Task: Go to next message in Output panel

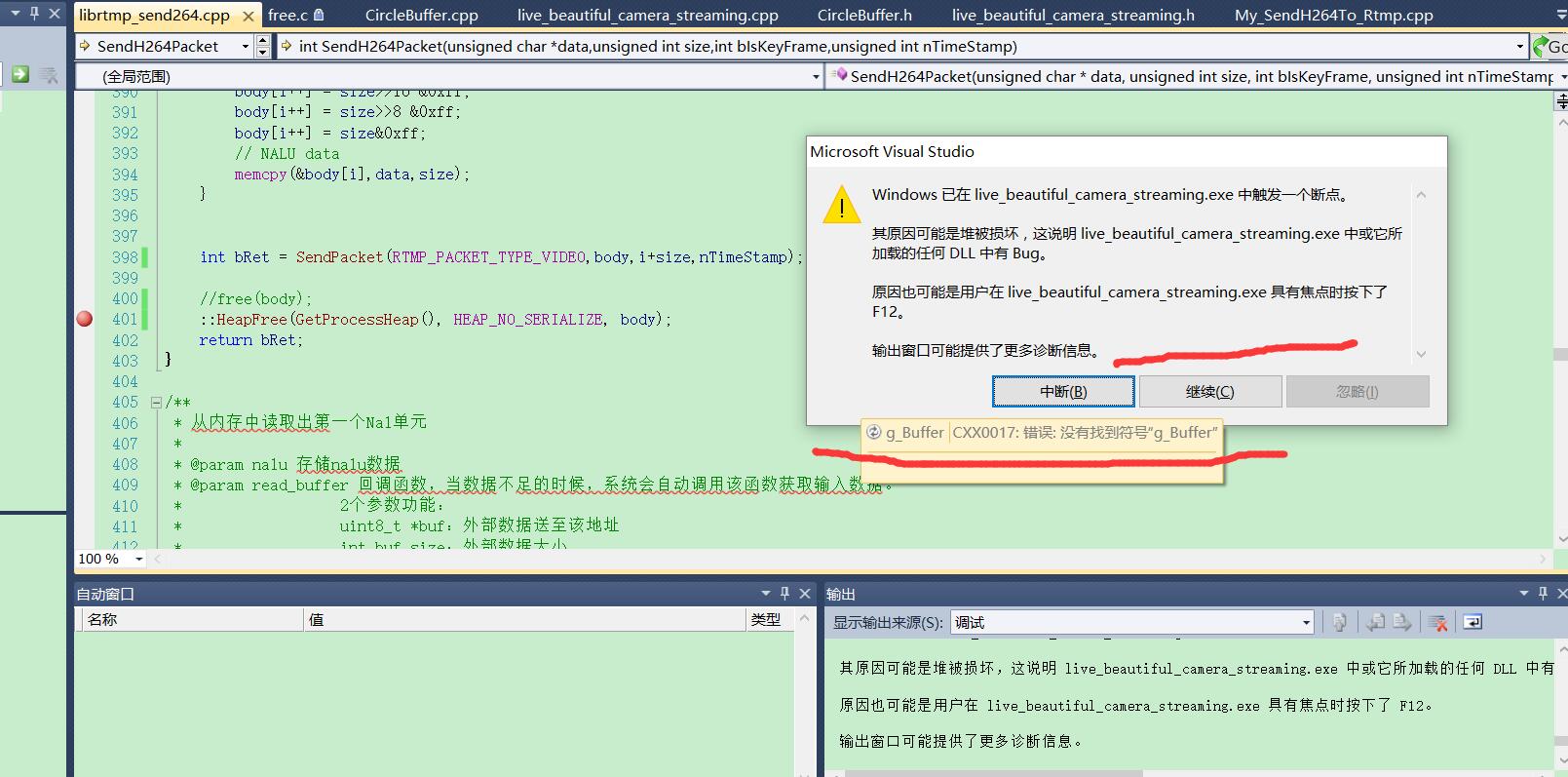Action: 1401,622
